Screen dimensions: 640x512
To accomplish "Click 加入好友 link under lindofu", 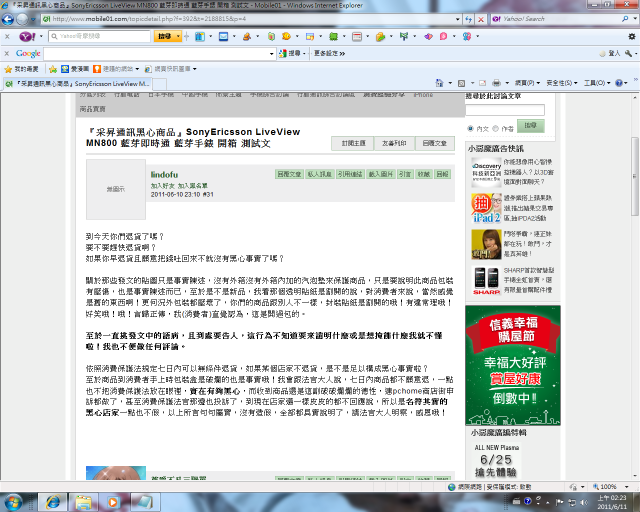I will (x=162, y=186).
